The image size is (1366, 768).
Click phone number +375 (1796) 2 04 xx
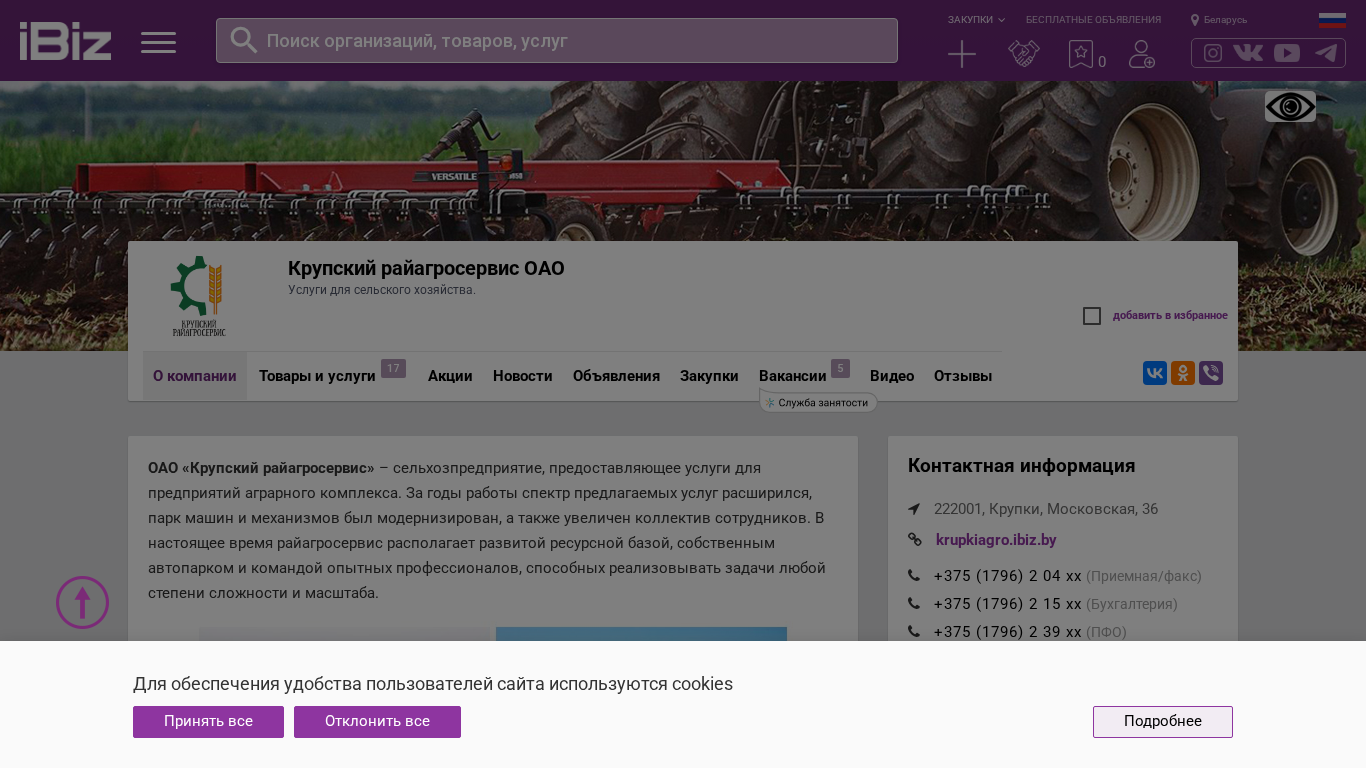coord(1007,576)
